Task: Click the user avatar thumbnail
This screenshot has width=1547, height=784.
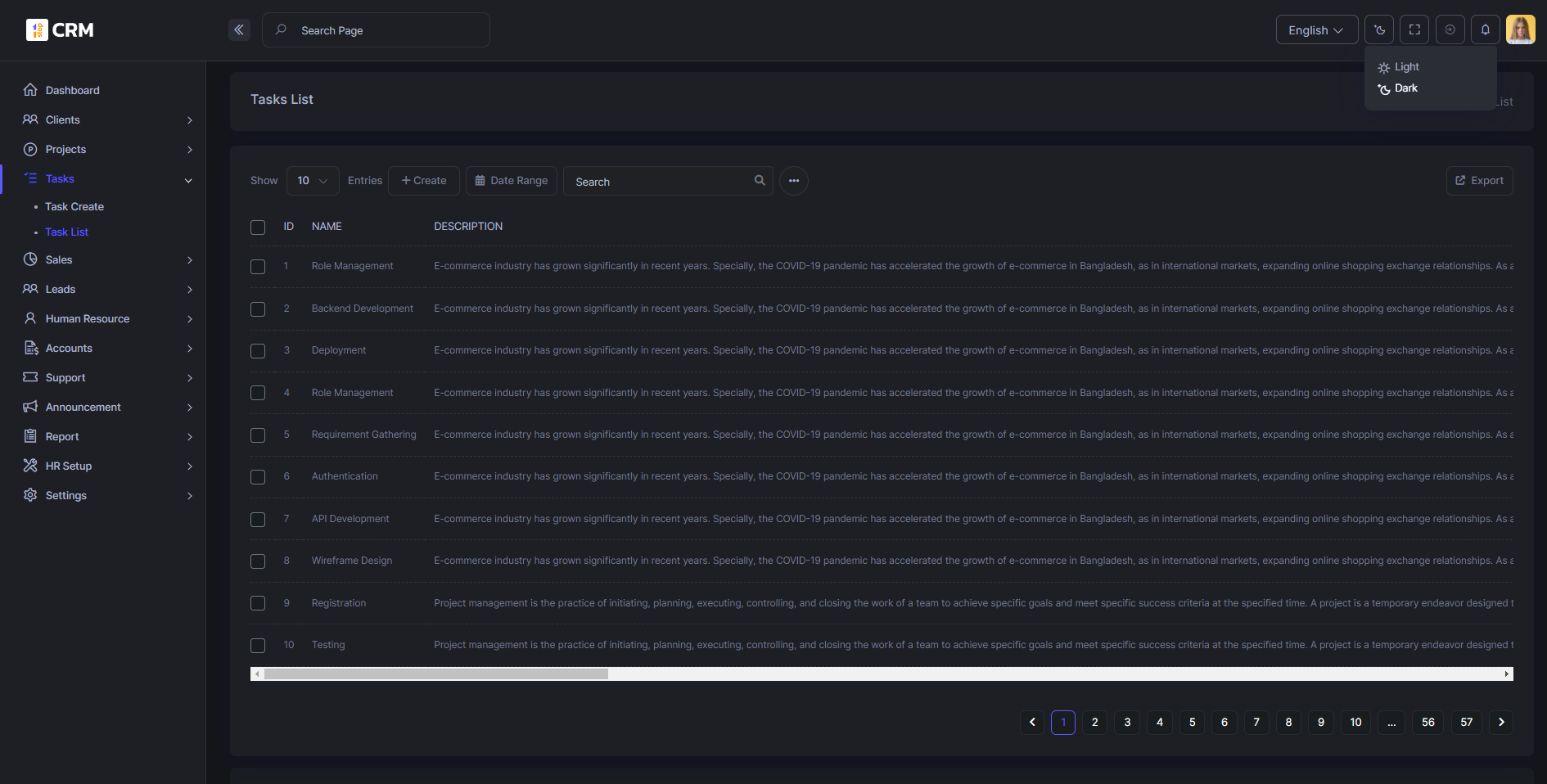Action: click(1521, 29)
